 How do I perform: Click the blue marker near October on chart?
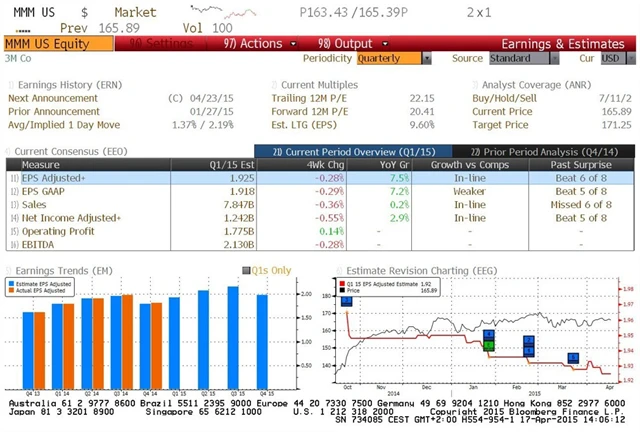(346, 300)
